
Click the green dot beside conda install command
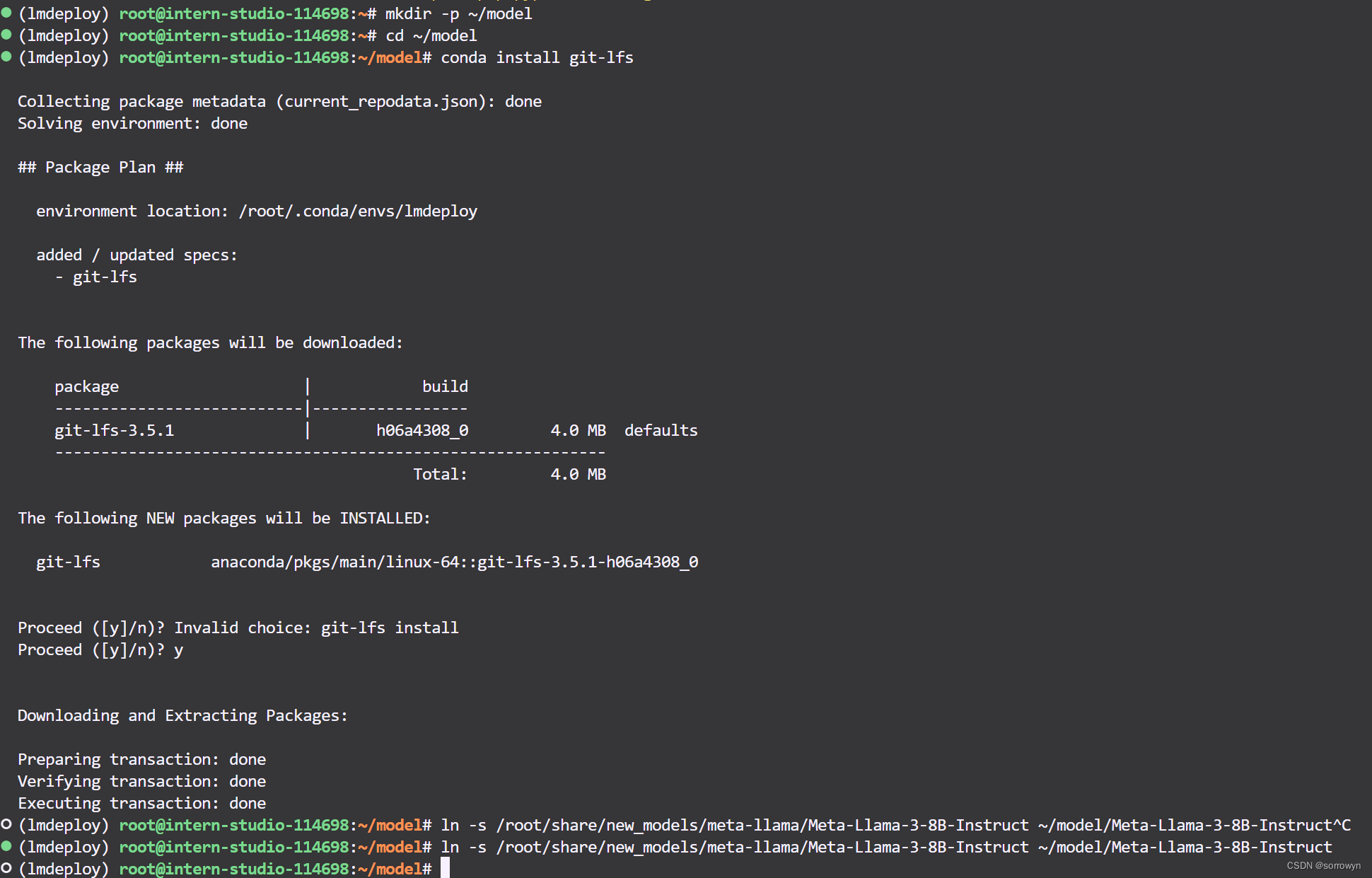pyautogui.click(x=6, y=56)
